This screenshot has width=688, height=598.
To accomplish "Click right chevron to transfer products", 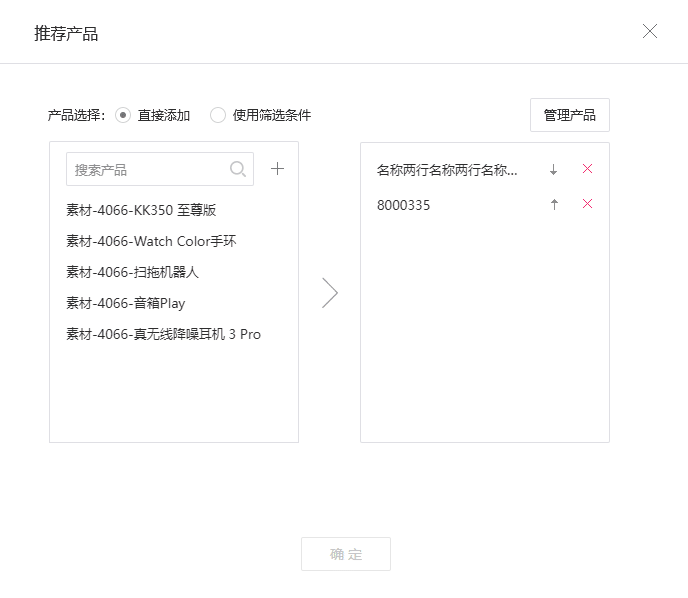I will click(330, 292).
